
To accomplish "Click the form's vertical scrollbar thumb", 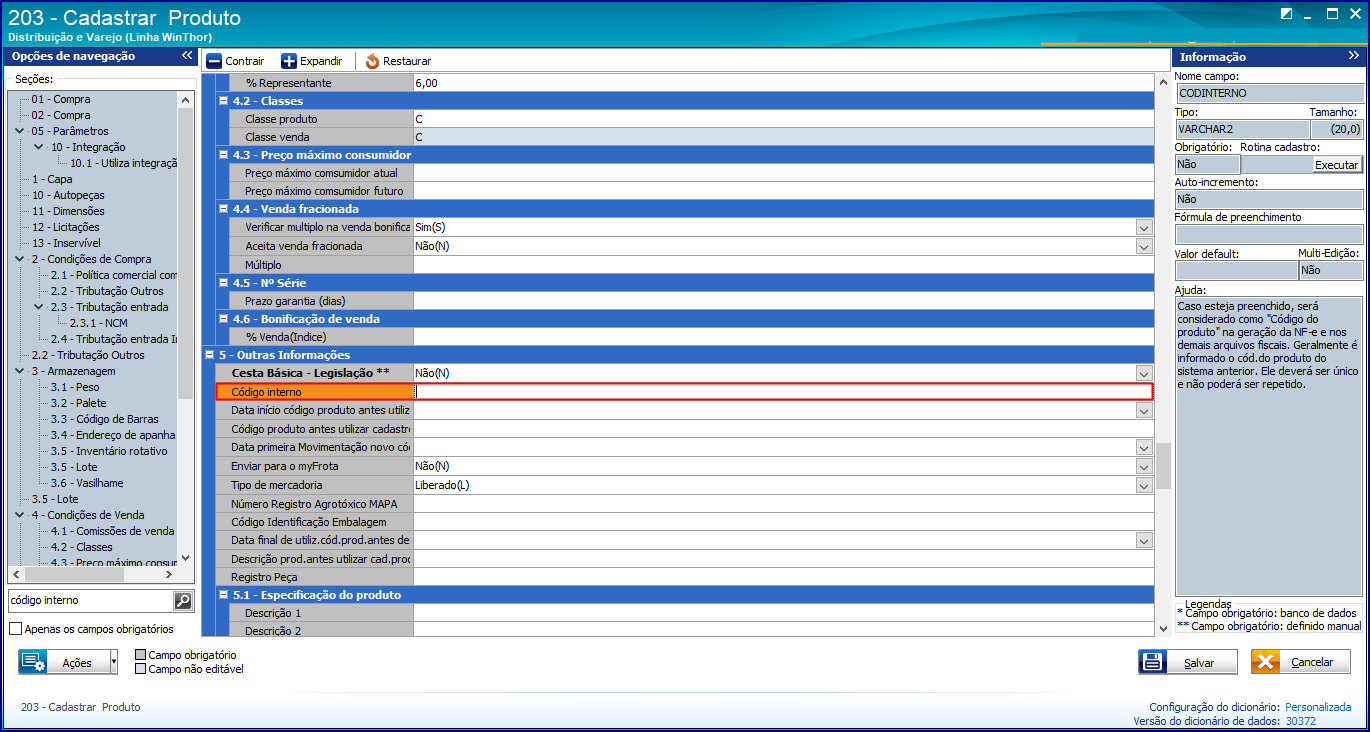I will tap(1163, 466).
